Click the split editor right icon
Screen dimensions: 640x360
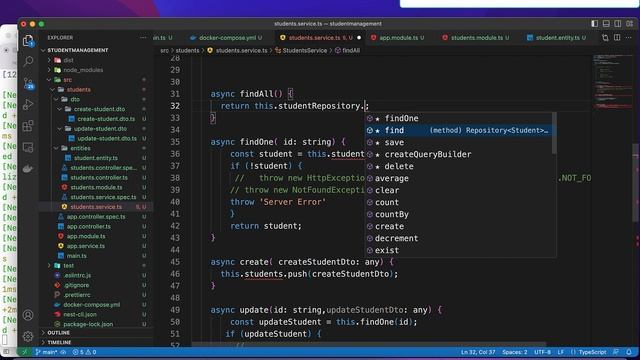point(617,38)
